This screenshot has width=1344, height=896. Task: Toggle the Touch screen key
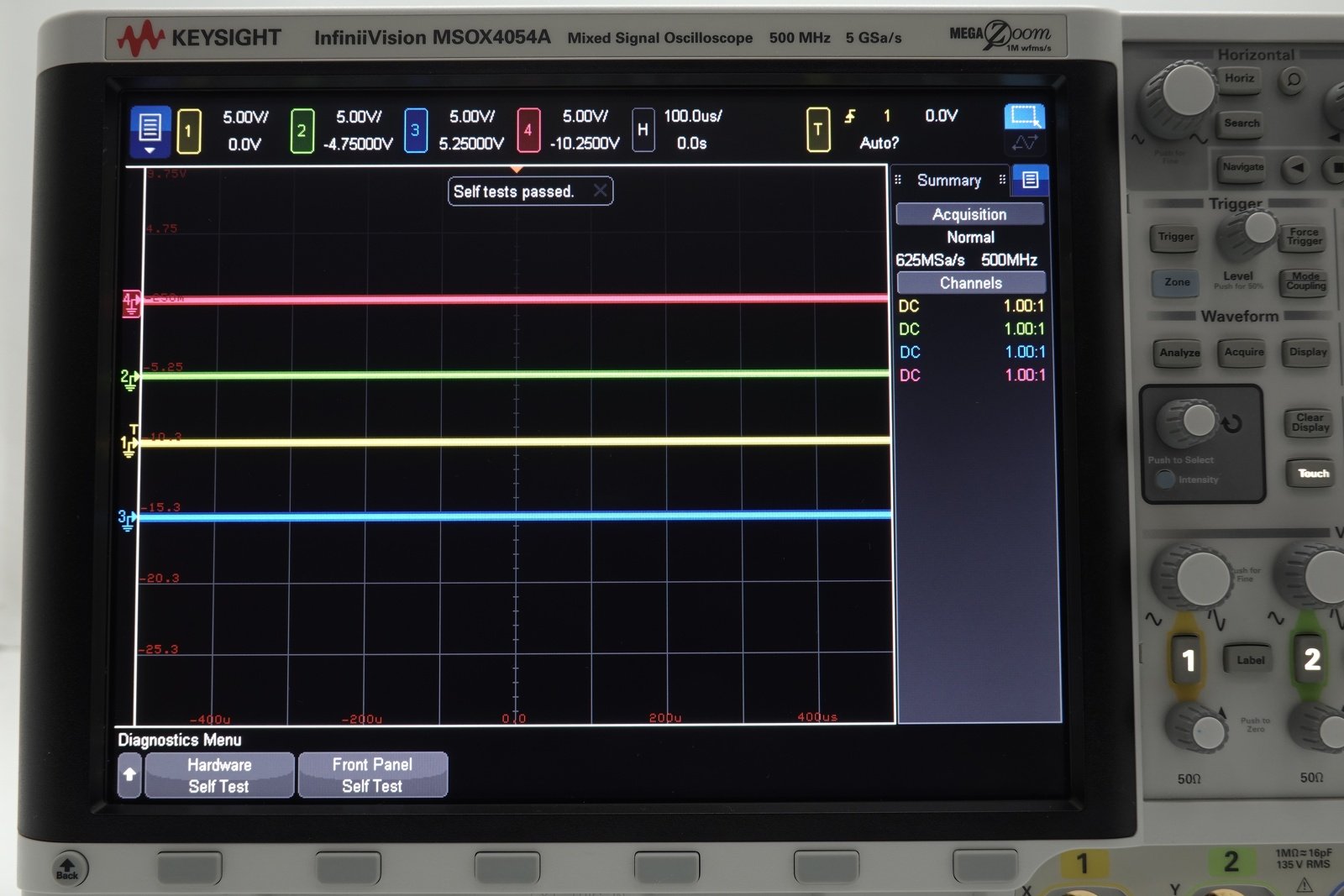1313,474
